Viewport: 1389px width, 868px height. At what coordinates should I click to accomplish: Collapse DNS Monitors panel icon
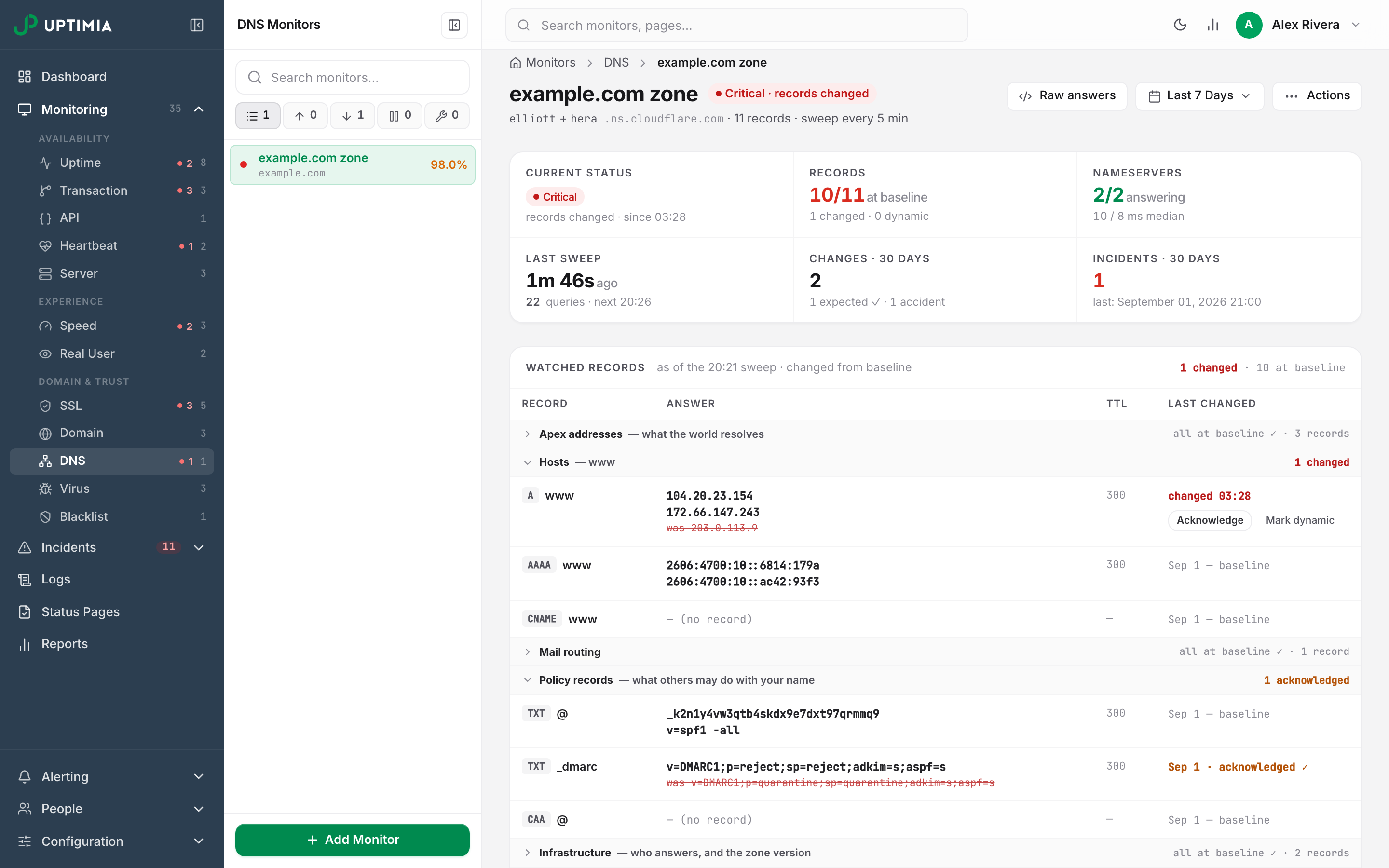pos(454,25)
